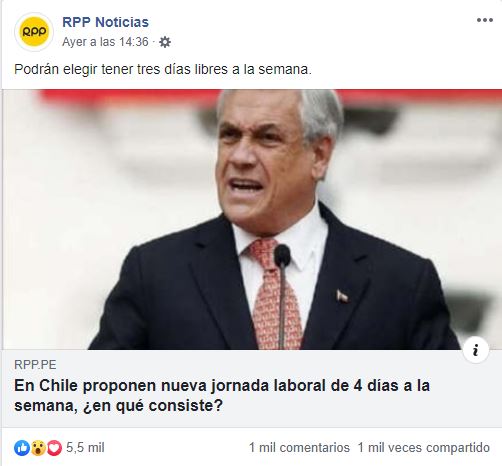This screenshot has width=502, height=466.
Task: Click the red-patterned tie in the preview image
Action: click(x=274, y=294)
